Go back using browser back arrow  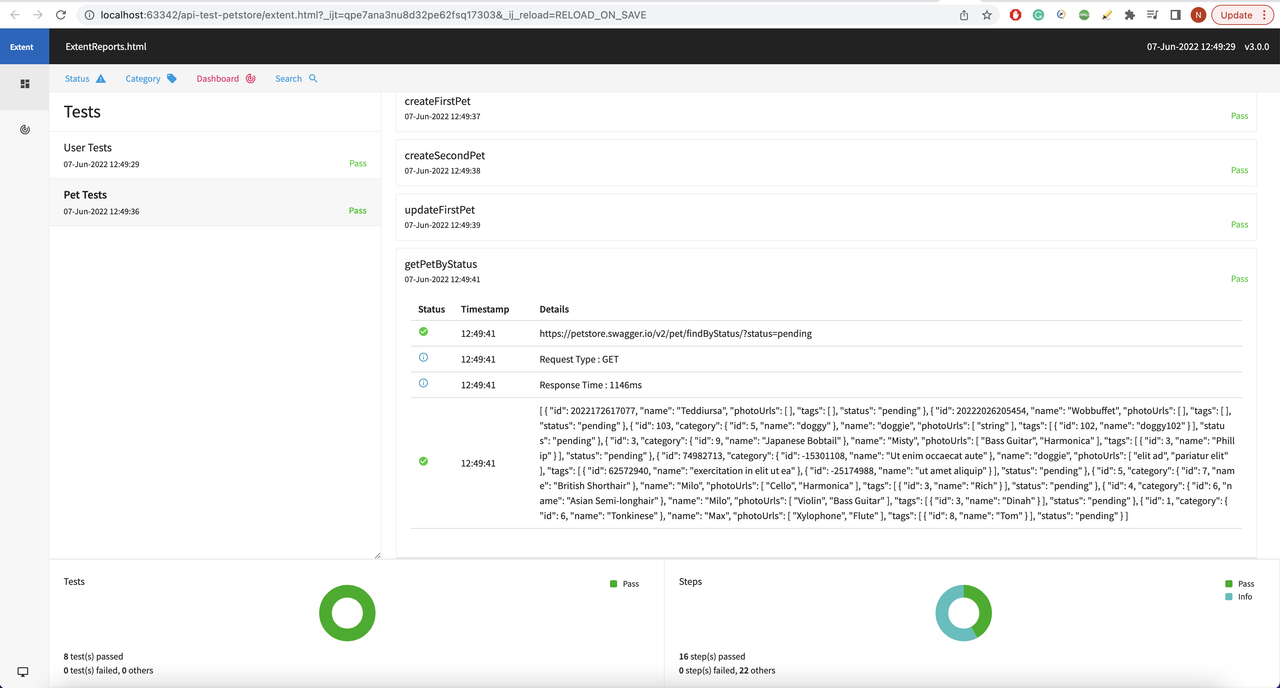[14, 15]
